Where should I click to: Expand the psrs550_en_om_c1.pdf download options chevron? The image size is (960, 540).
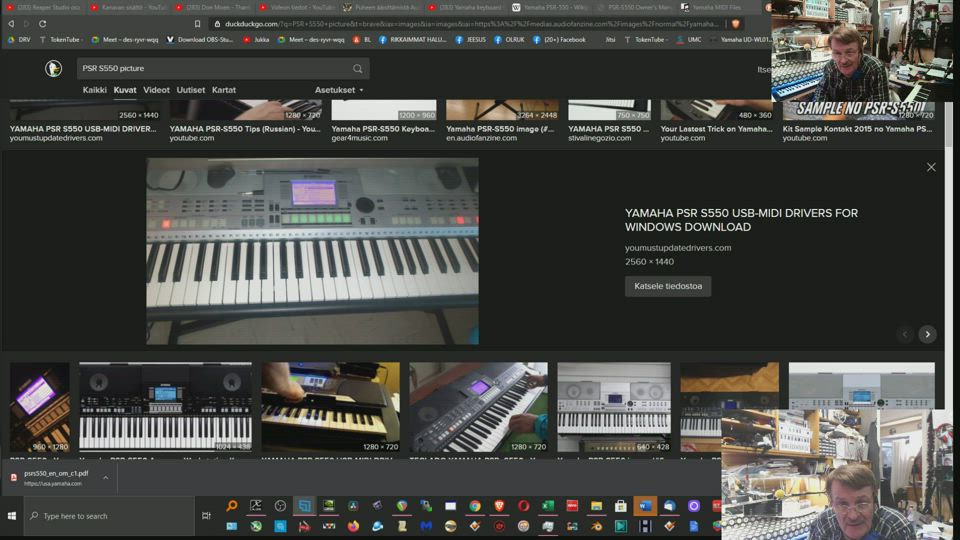click(x=106, y=477)
